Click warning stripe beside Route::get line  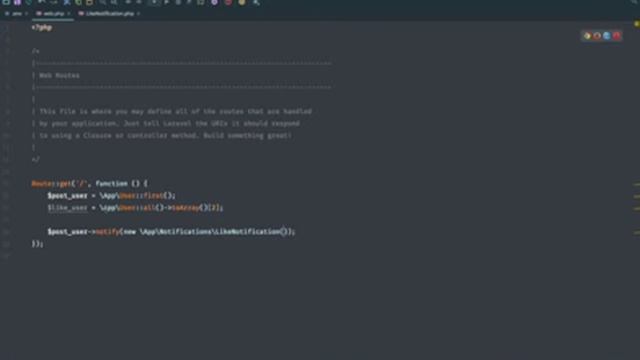click(x=637, y=184)
